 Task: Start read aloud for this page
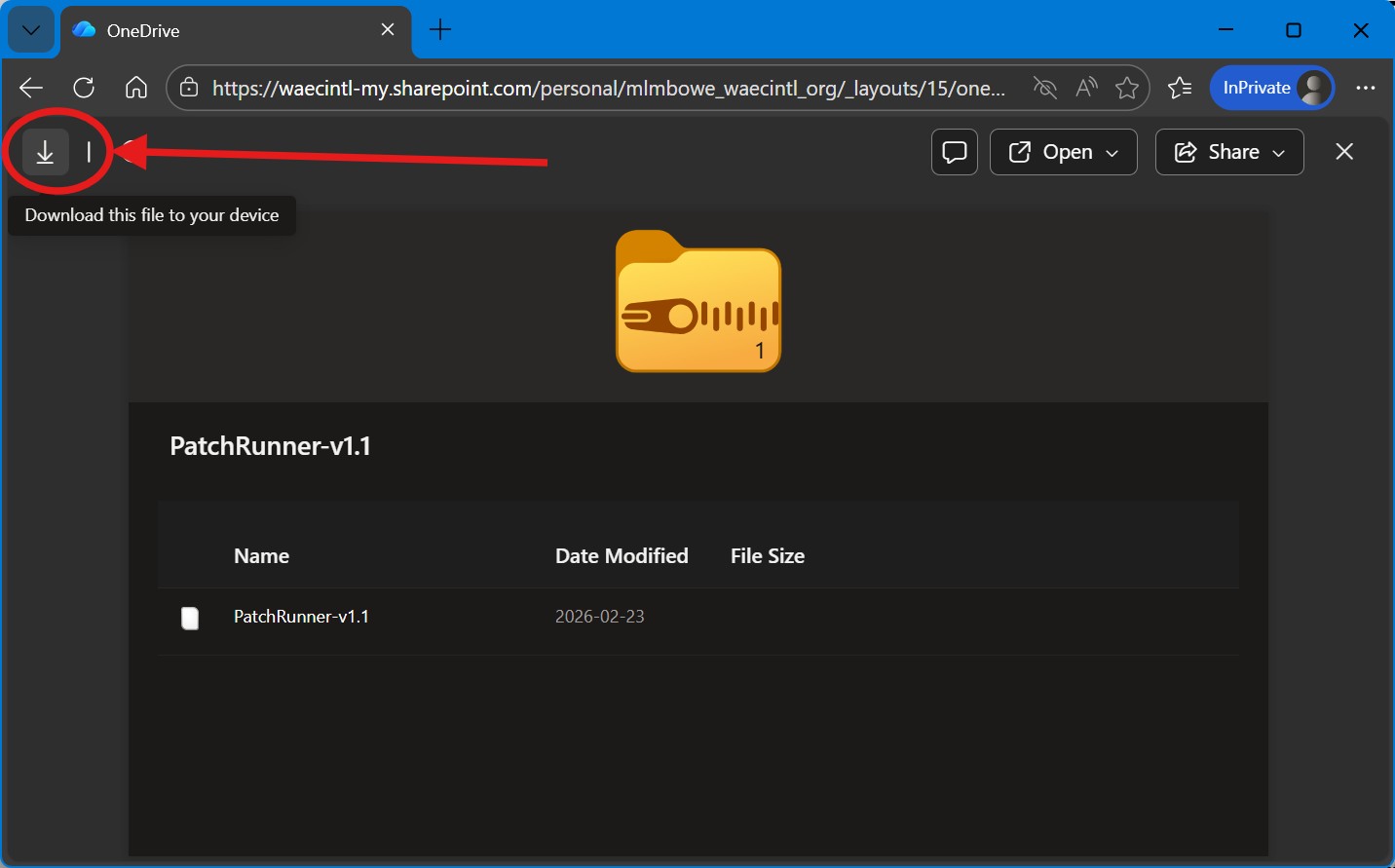point(1086,88)
